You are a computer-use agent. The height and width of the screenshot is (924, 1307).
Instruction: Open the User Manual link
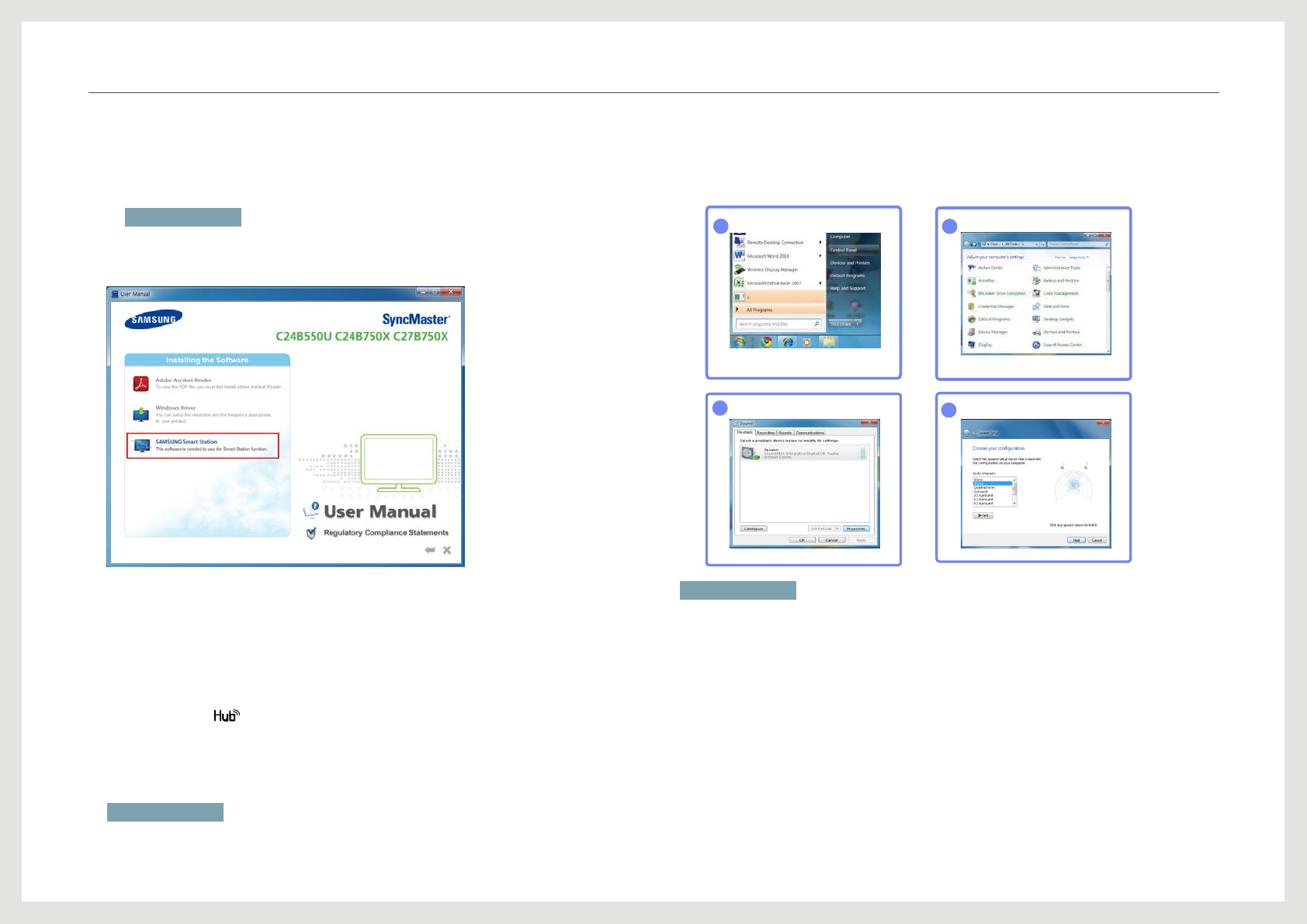380,511
